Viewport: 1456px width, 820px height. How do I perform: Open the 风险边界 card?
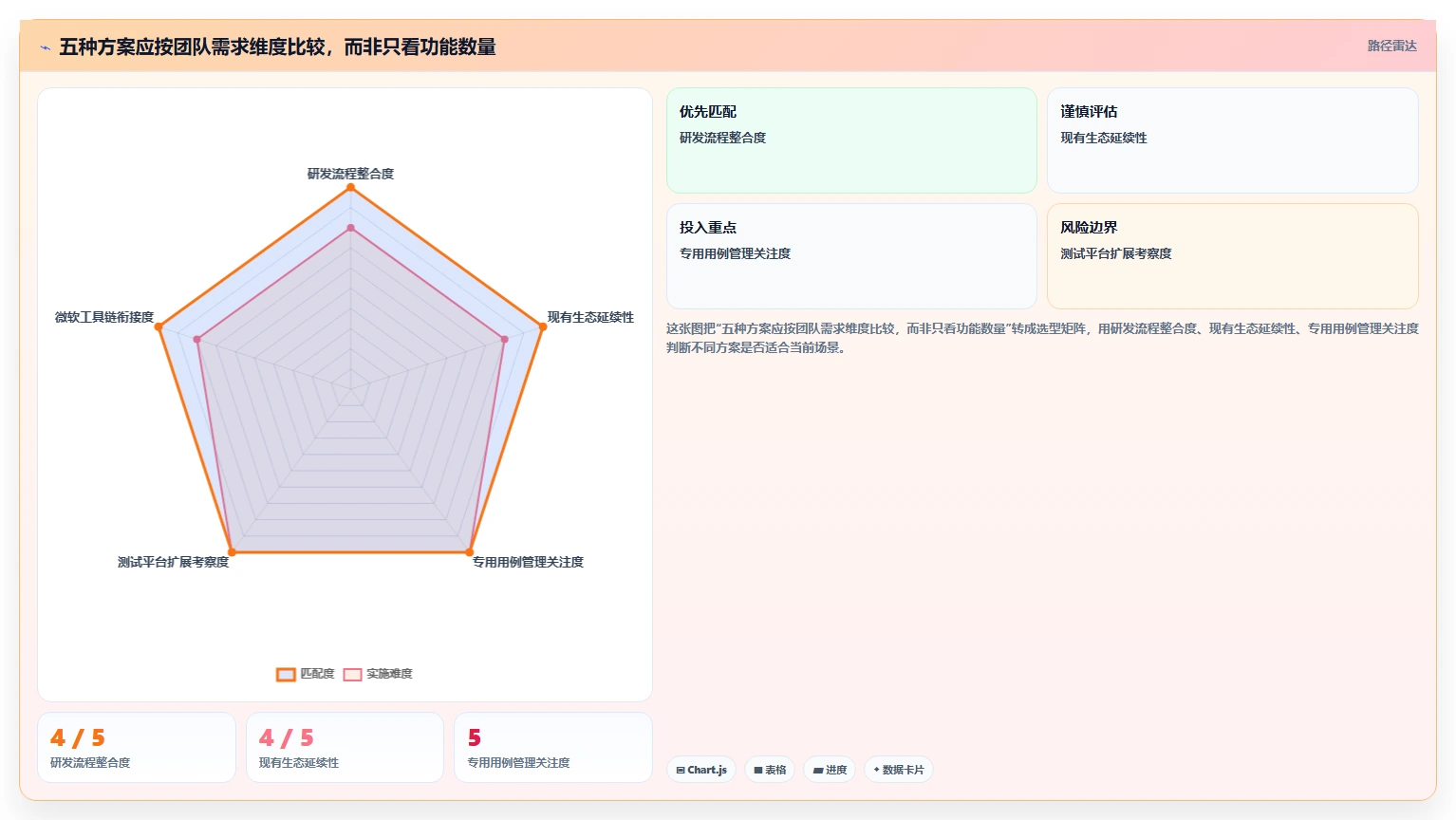(1233, 256)
